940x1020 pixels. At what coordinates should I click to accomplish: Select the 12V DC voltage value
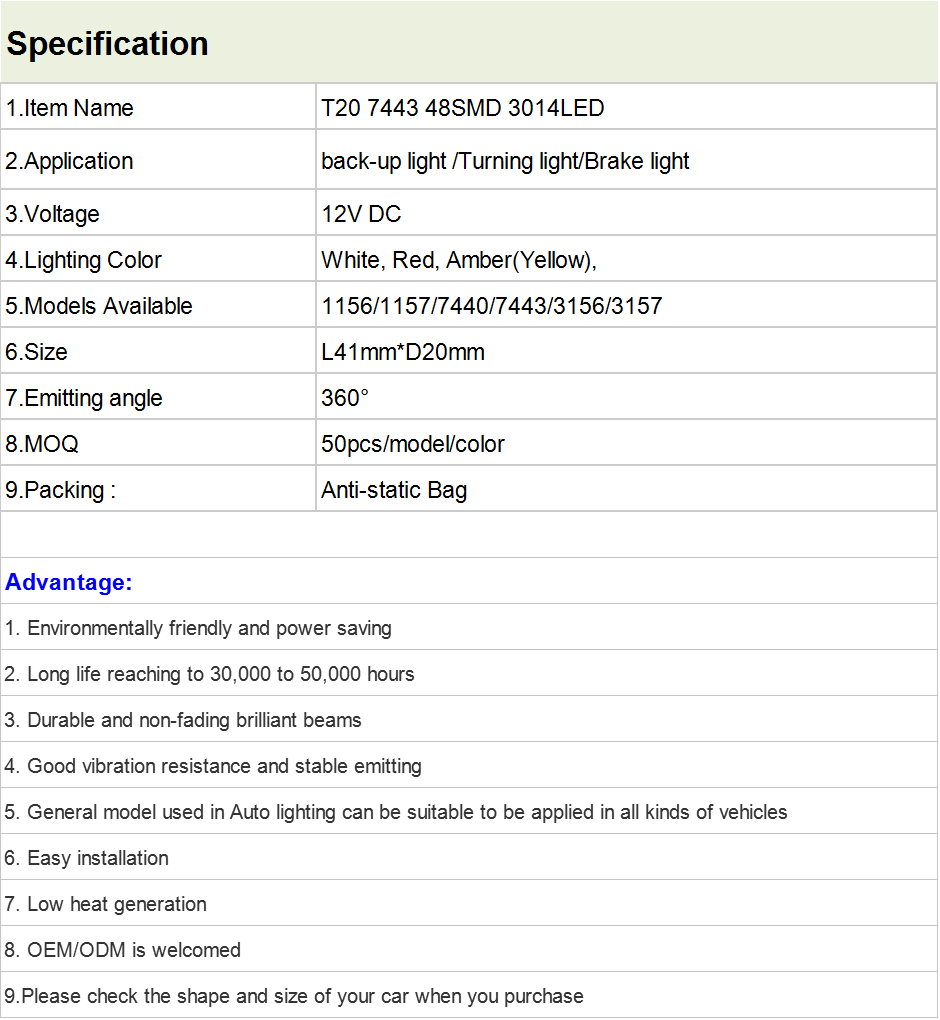click(361, 214)
